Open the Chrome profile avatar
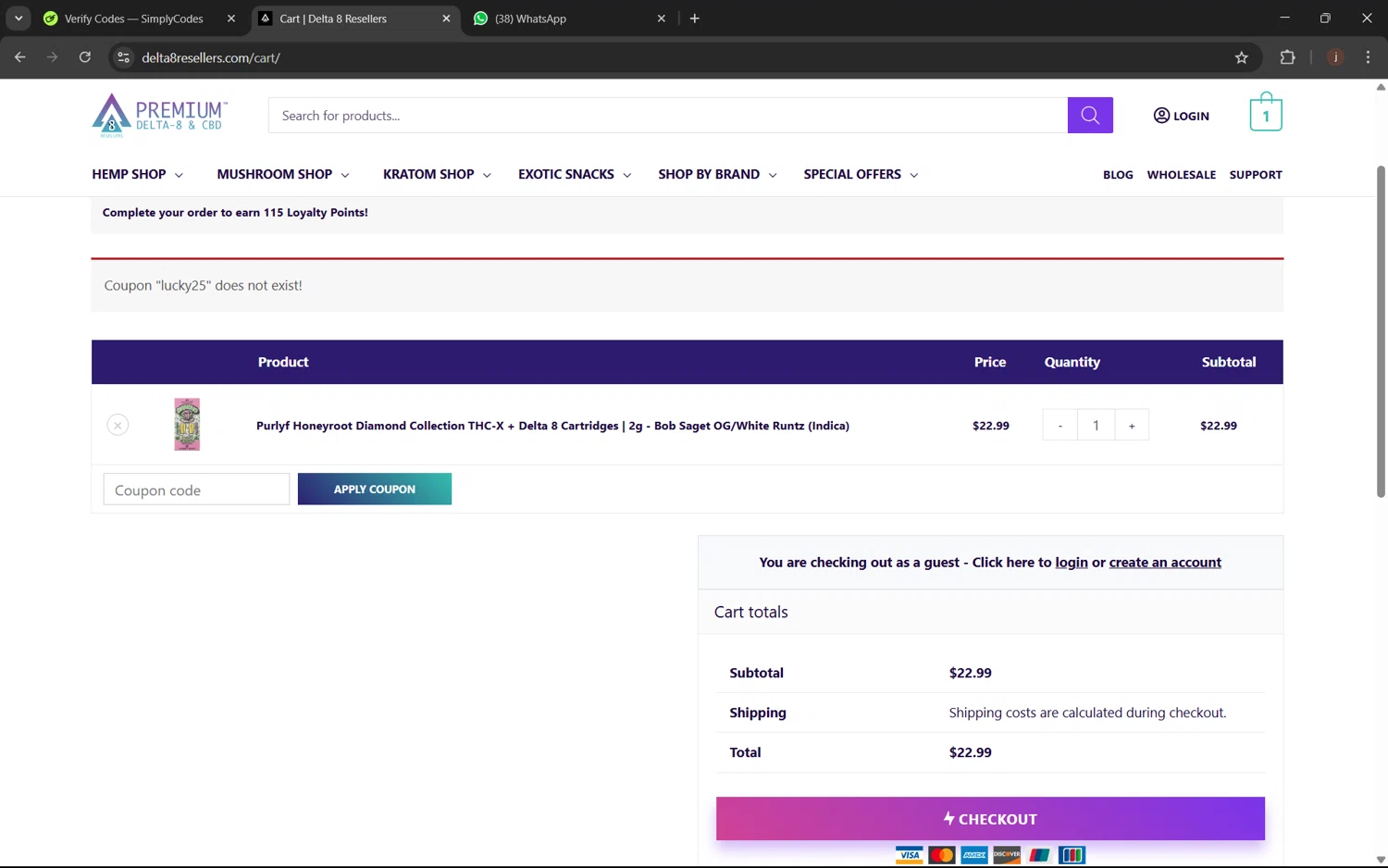The height and width of the screenshot is (868, 1388). click(1335, 57)
